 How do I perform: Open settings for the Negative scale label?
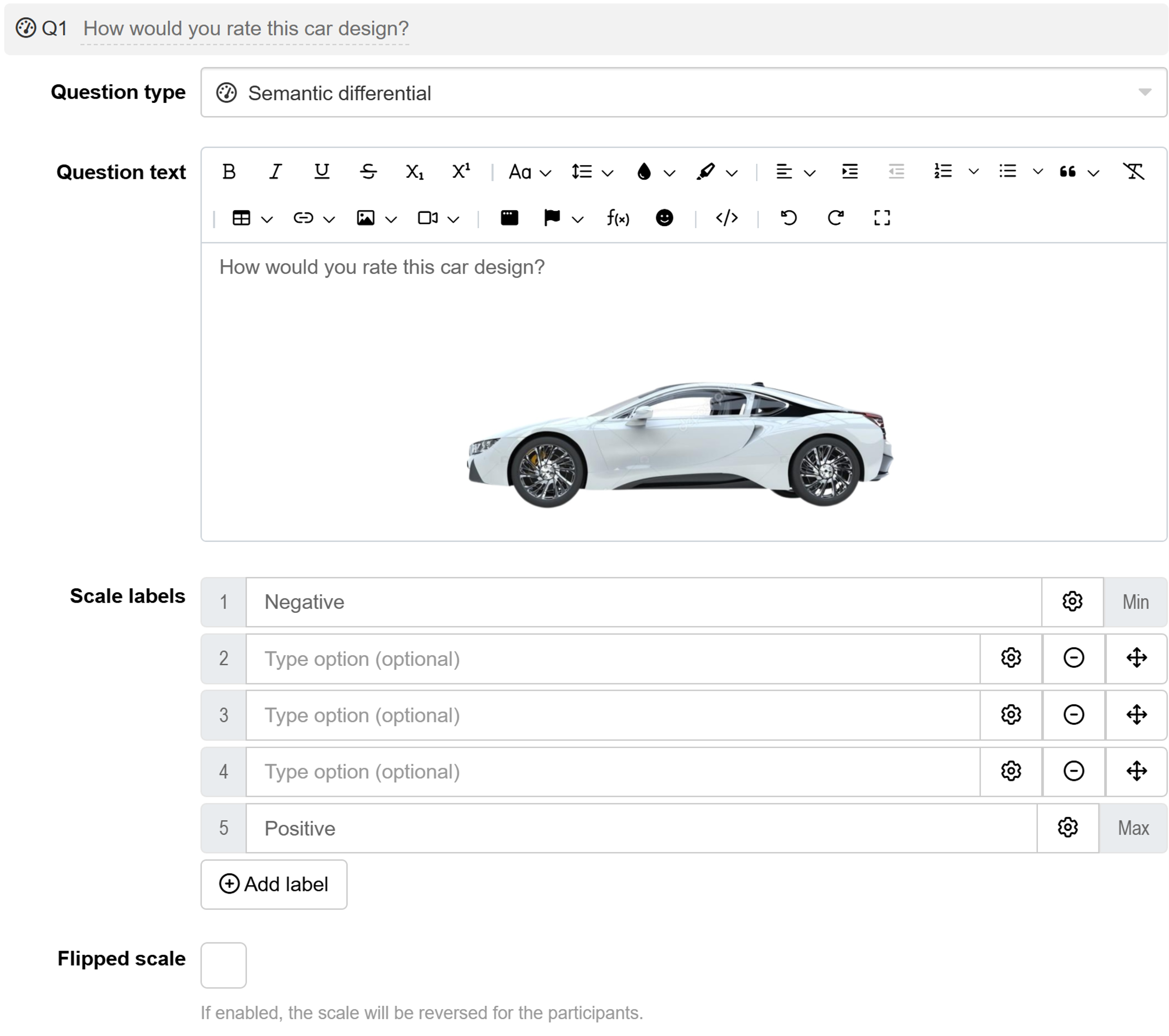tap(1072, 602)
